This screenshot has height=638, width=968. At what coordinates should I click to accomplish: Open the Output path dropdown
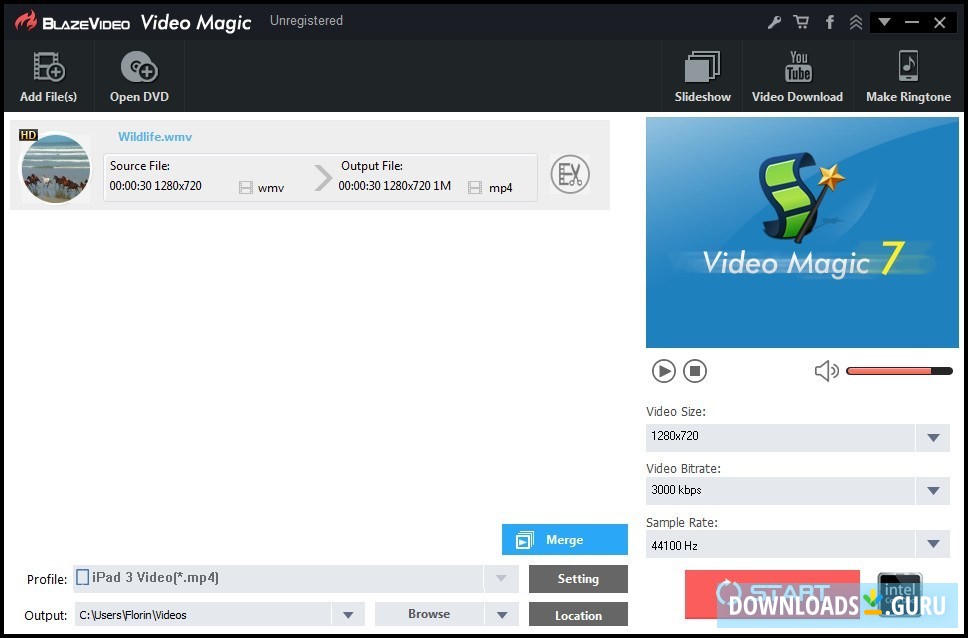[348, 614]
